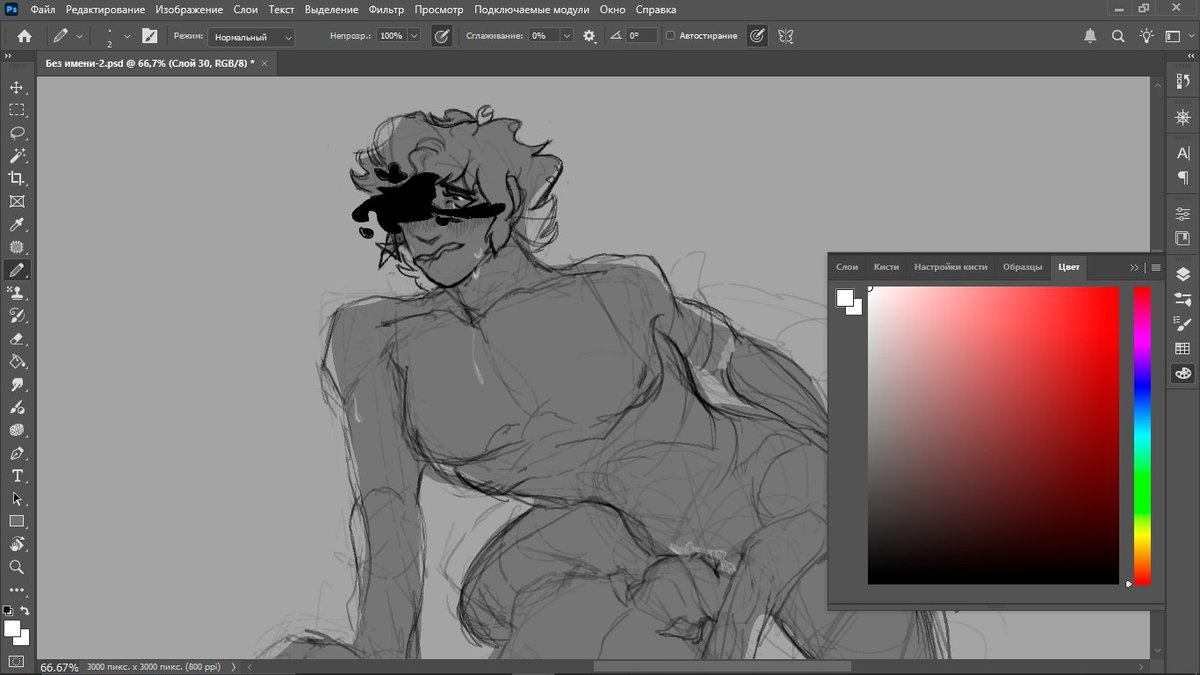
Task: Switch to the Кисти tab
Action: [x=886, y=267]
